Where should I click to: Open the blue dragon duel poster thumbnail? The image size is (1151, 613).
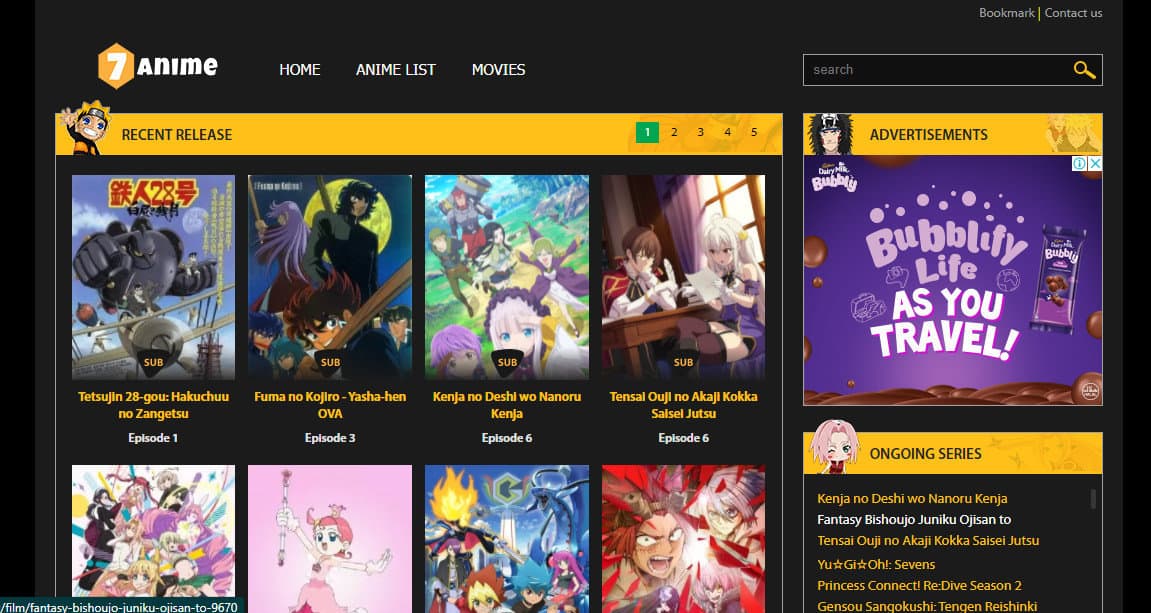click(507, 539)
